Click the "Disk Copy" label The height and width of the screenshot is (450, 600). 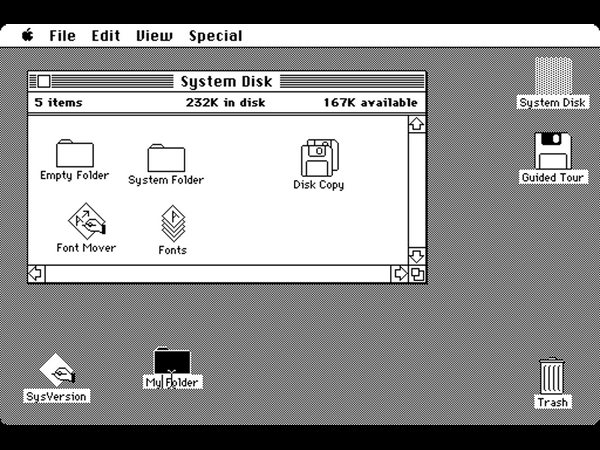click(x=319, y=185)
